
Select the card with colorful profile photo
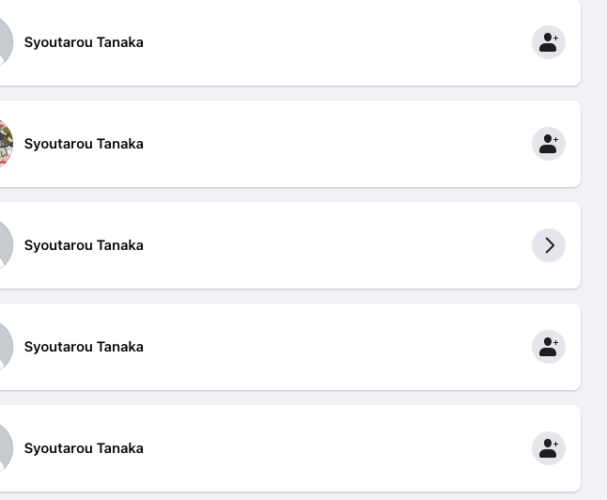tap(290, 144)
